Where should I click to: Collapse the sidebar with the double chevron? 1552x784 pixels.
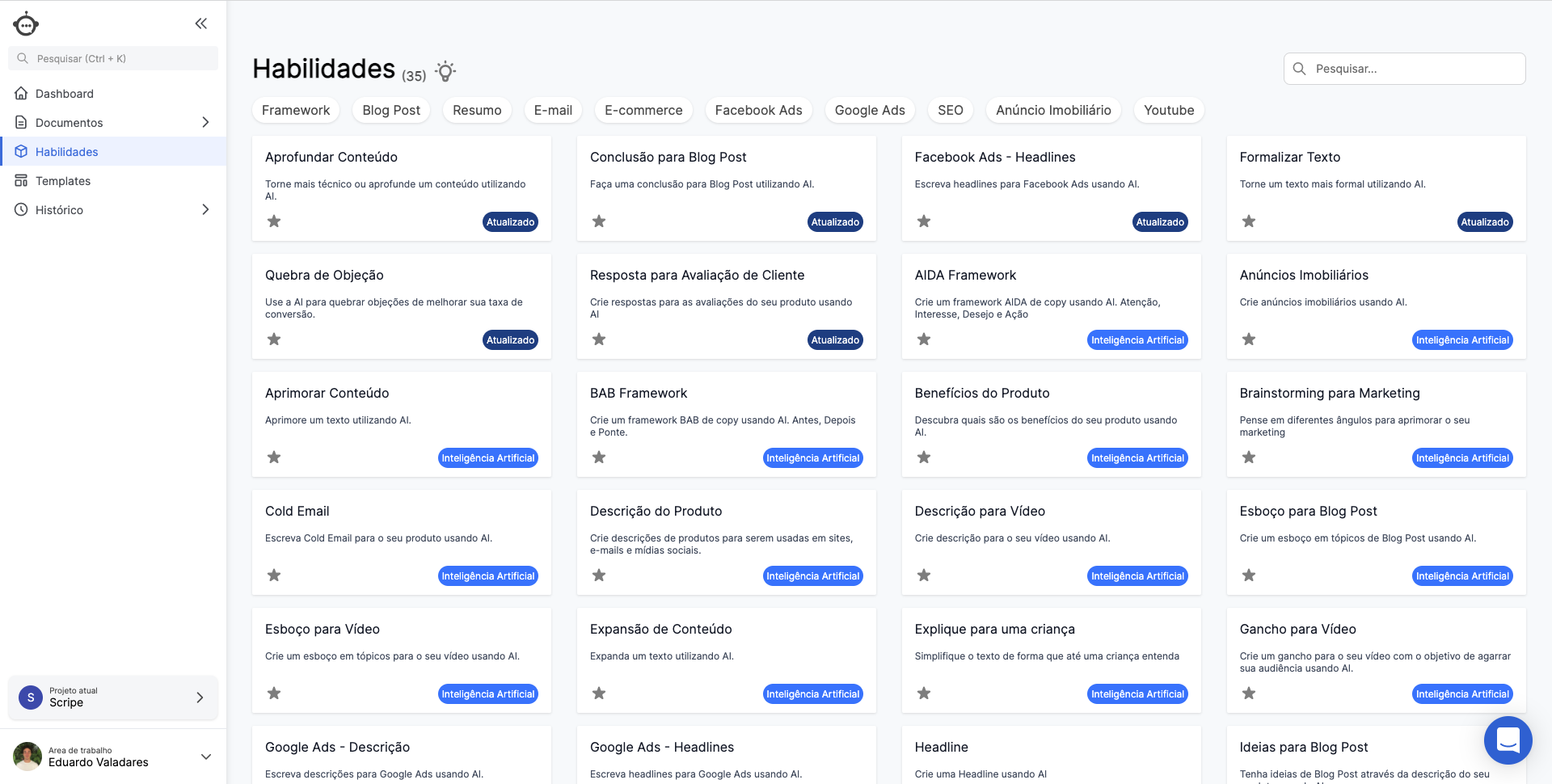coord(200,23)
